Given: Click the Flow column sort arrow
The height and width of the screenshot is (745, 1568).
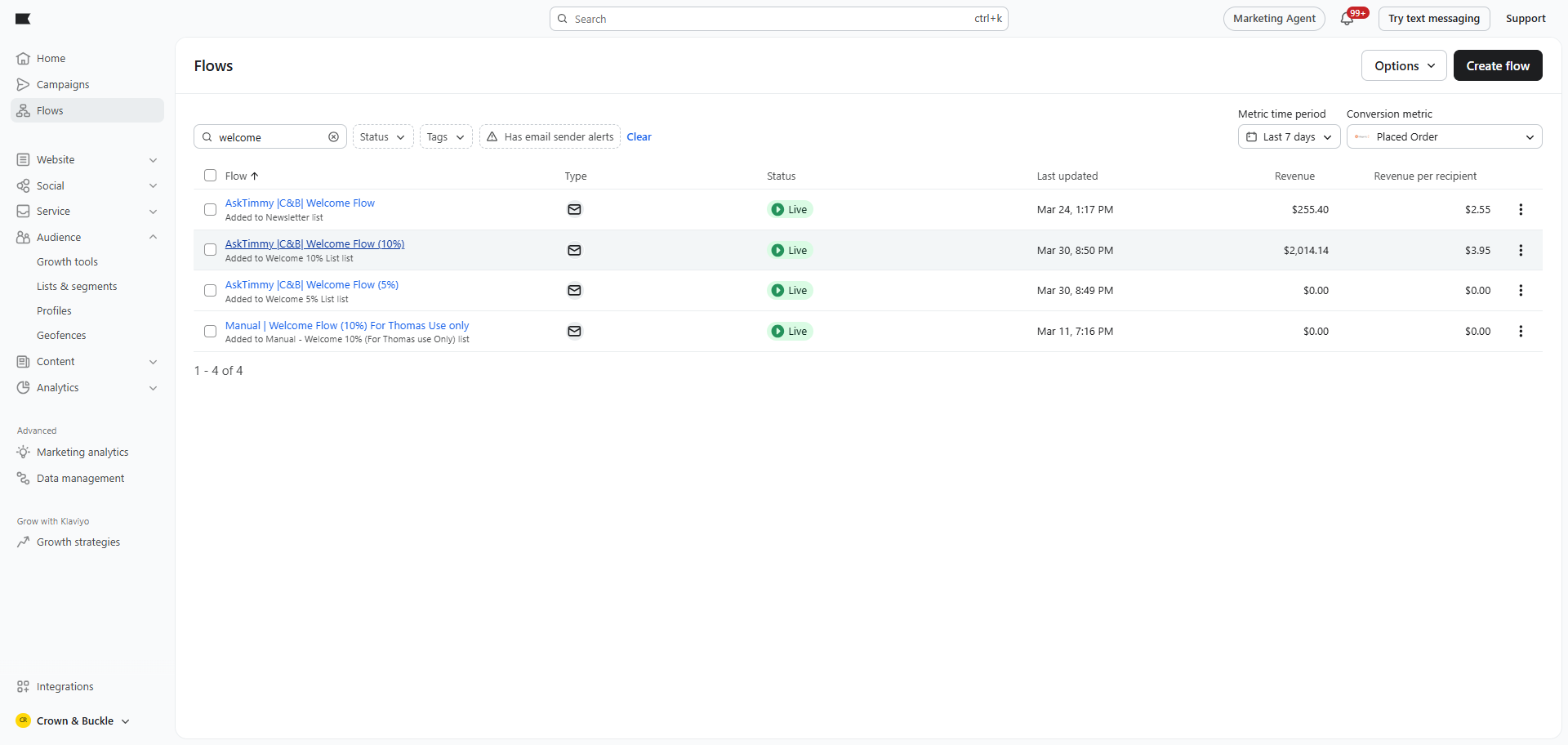Looking at the screenshot, I should tap(255, 176).
